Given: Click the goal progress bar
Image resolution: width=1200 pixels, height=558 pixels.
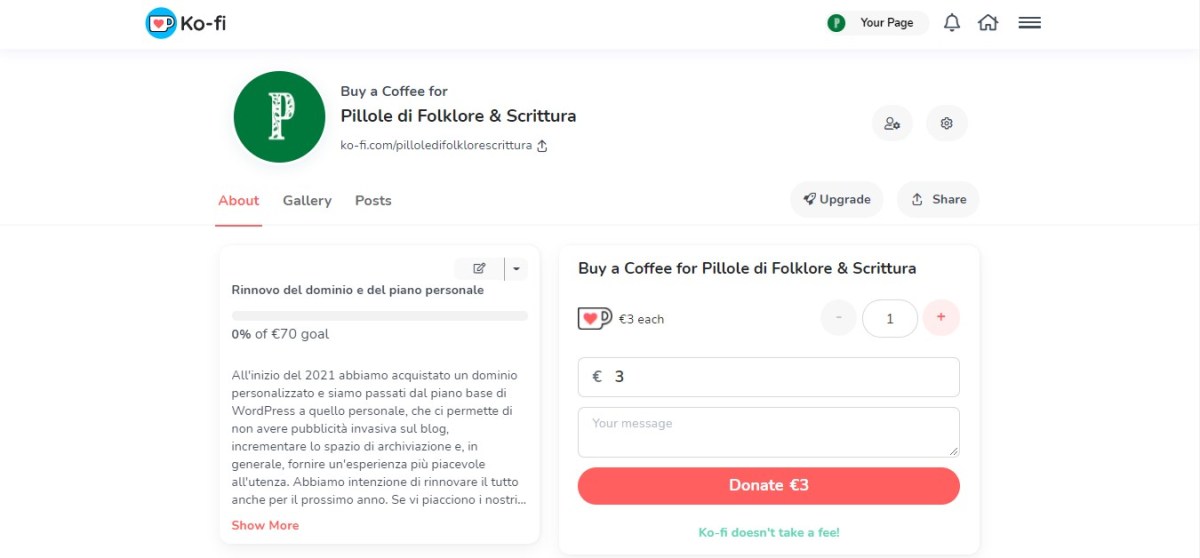Looking at the screenshot, I should pyautogui.click(x=380, y=316).
